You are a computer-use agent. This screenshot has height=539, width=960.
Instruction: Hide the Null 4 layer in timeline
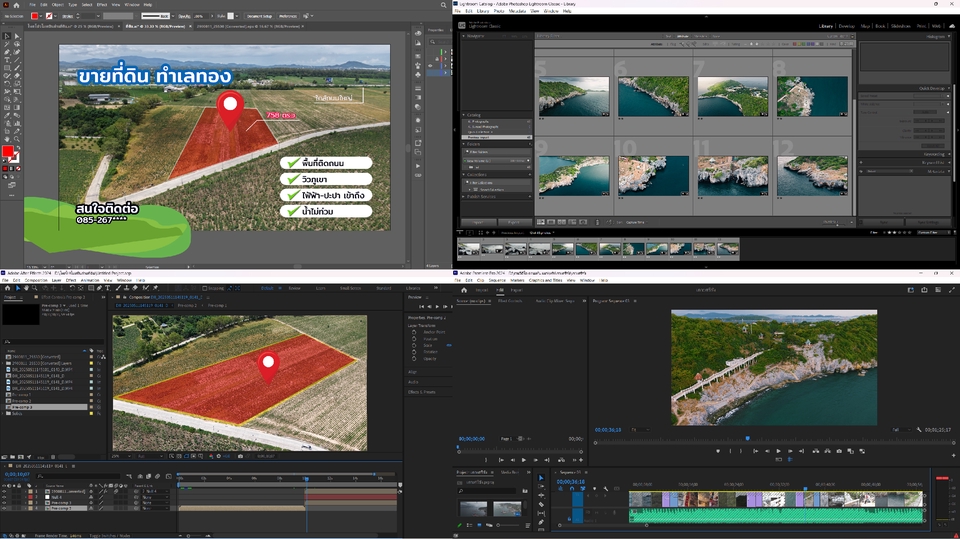click(x=4, y=497)
